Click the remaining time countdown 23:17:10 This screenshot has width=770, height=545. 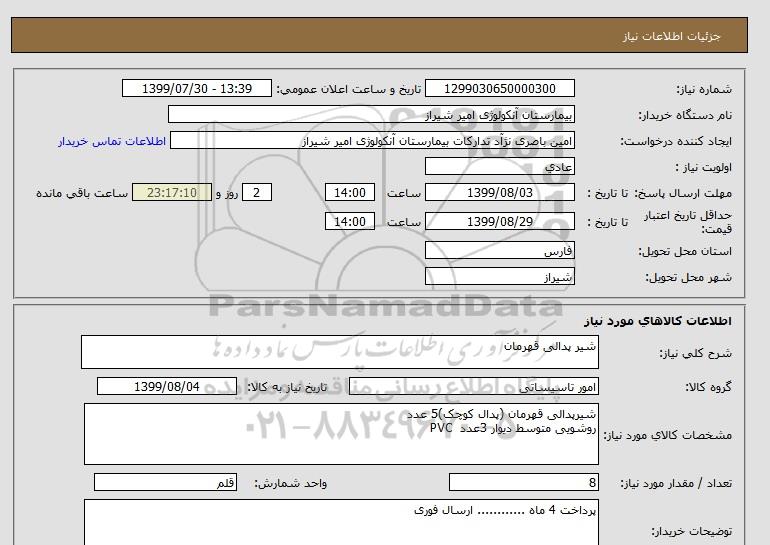point(172,193)
